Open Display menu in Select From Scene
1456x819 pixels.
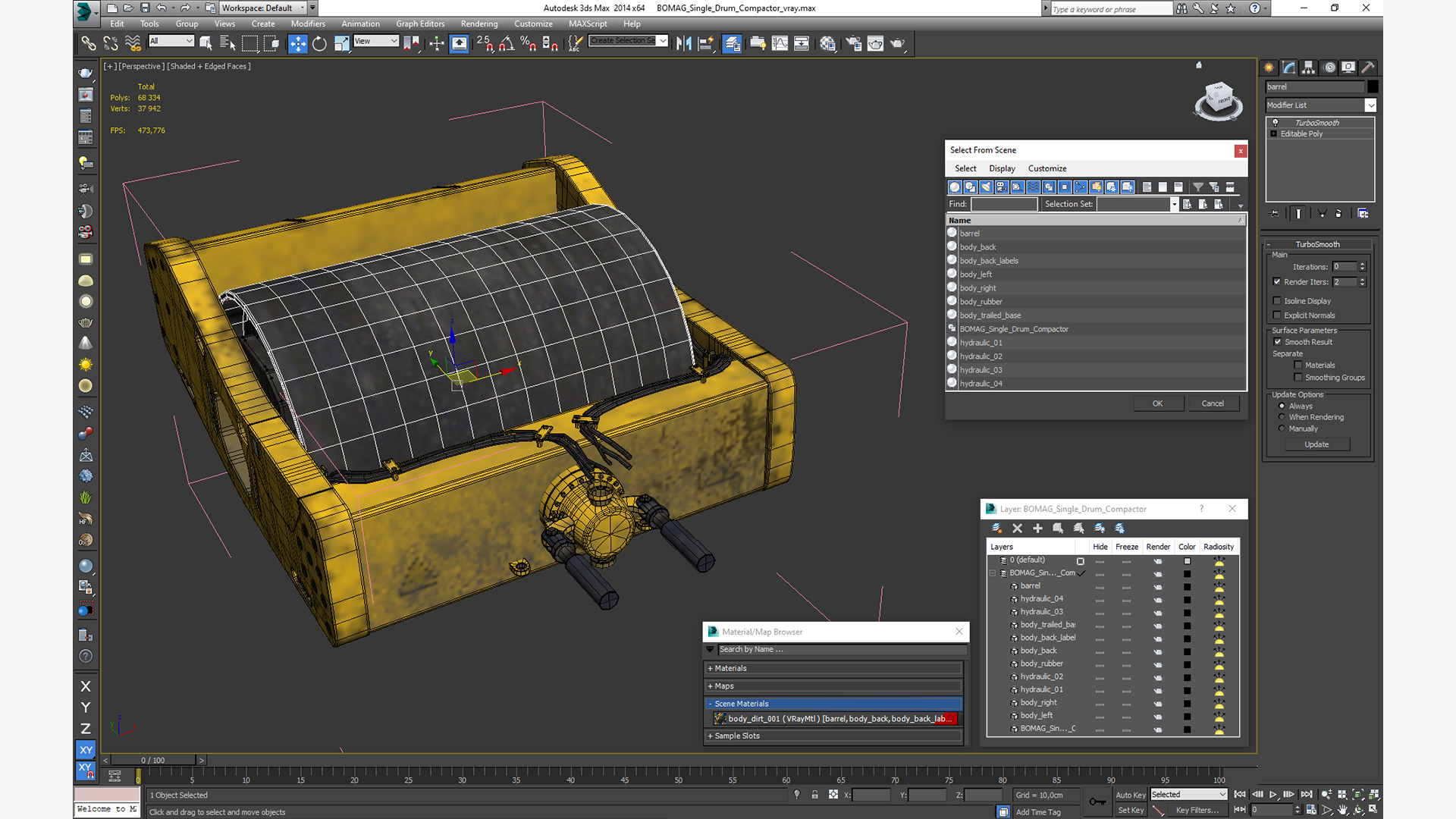[x=1002, y=168]
